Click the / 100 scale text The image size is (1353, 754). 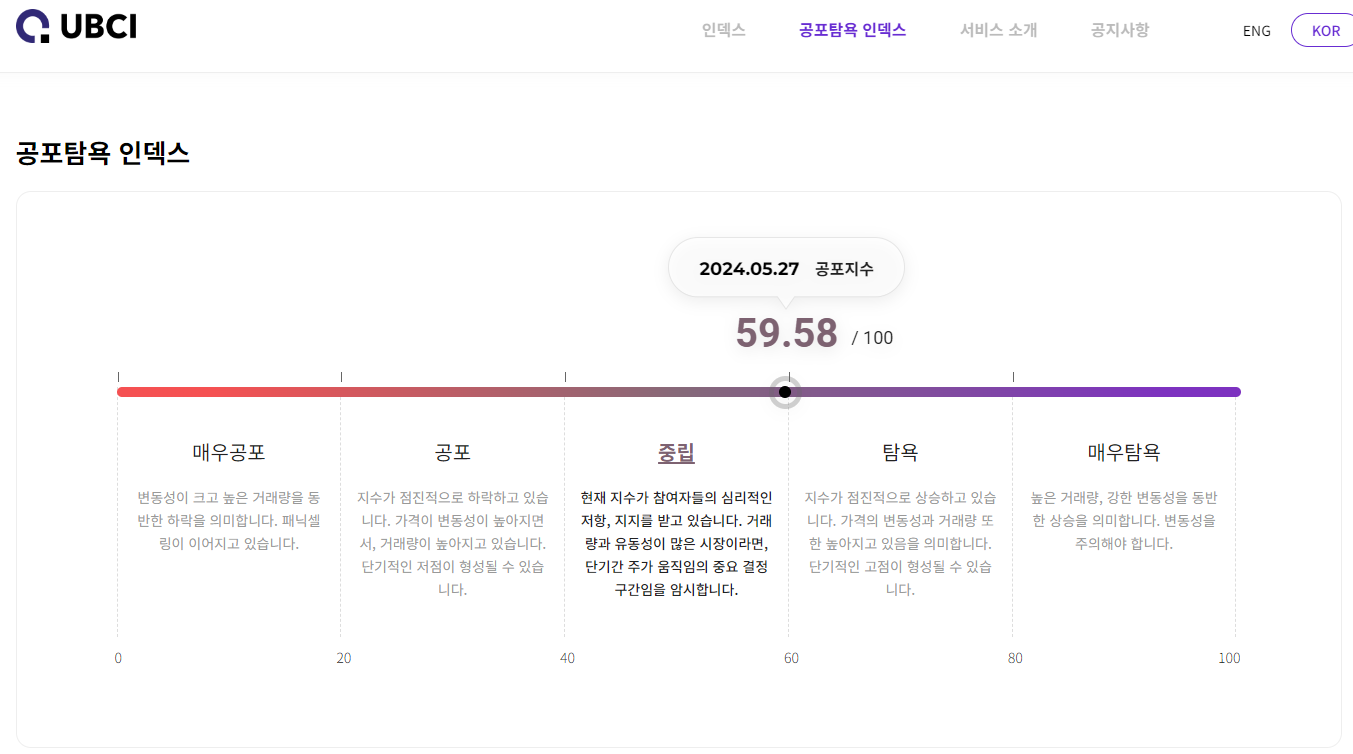[x=872, y=338]
